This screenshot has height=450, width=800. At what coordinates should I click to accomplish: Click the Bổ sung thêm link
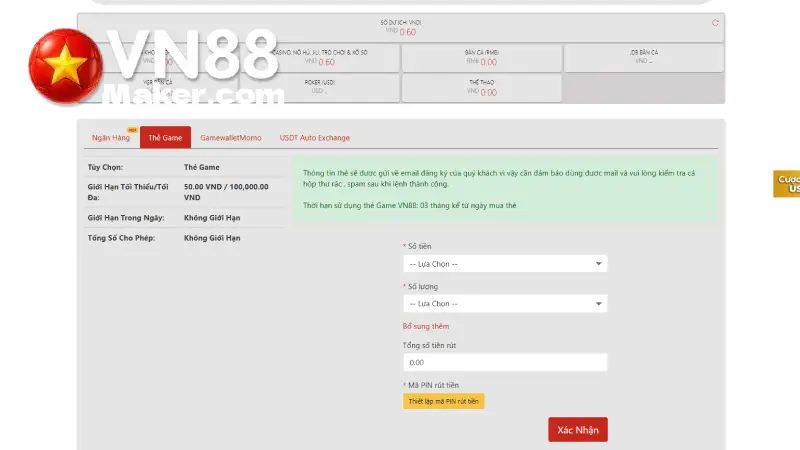426,326
